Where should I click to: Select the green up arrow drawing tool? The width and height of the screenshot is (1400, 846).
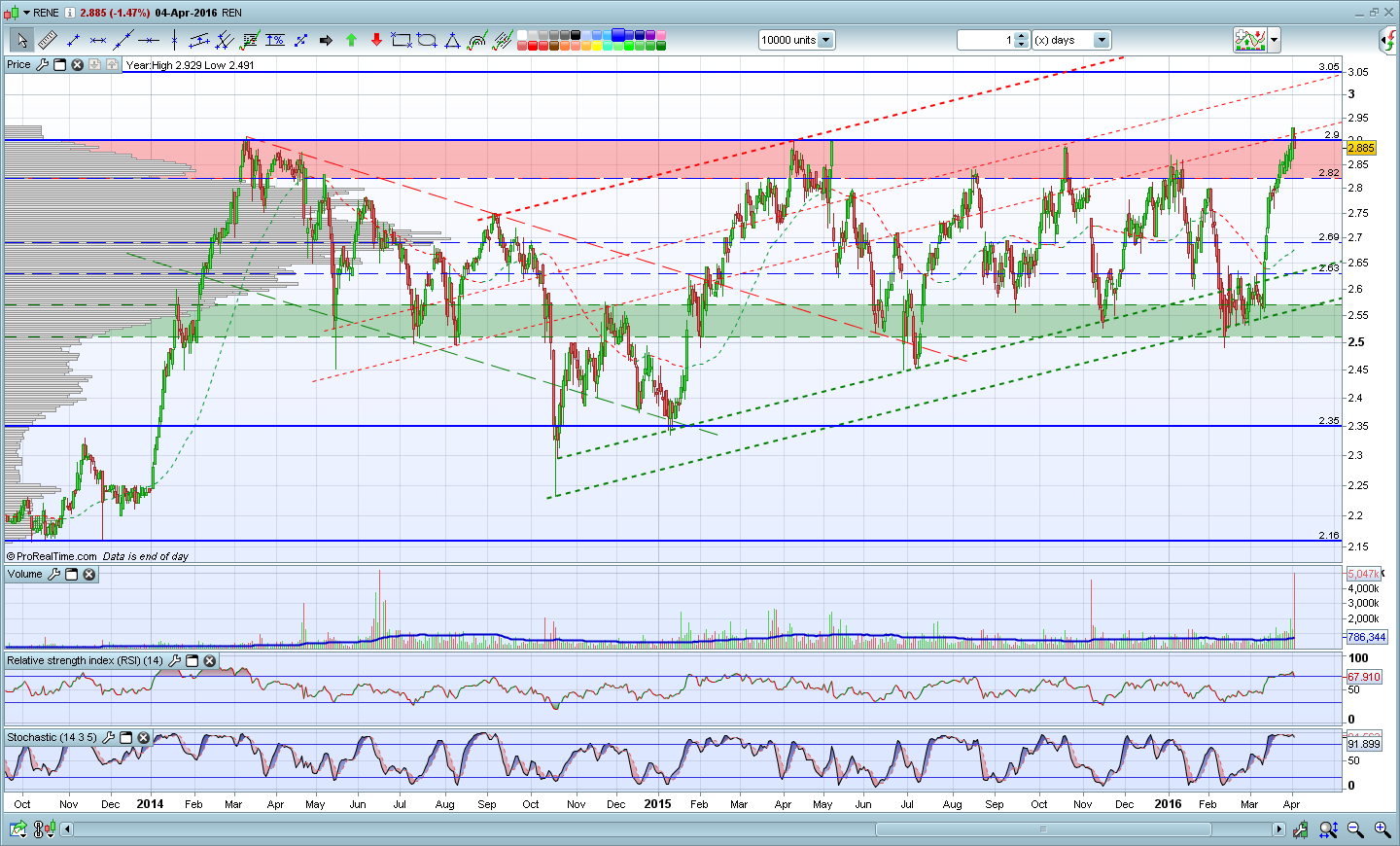click(x=351, y=40)
